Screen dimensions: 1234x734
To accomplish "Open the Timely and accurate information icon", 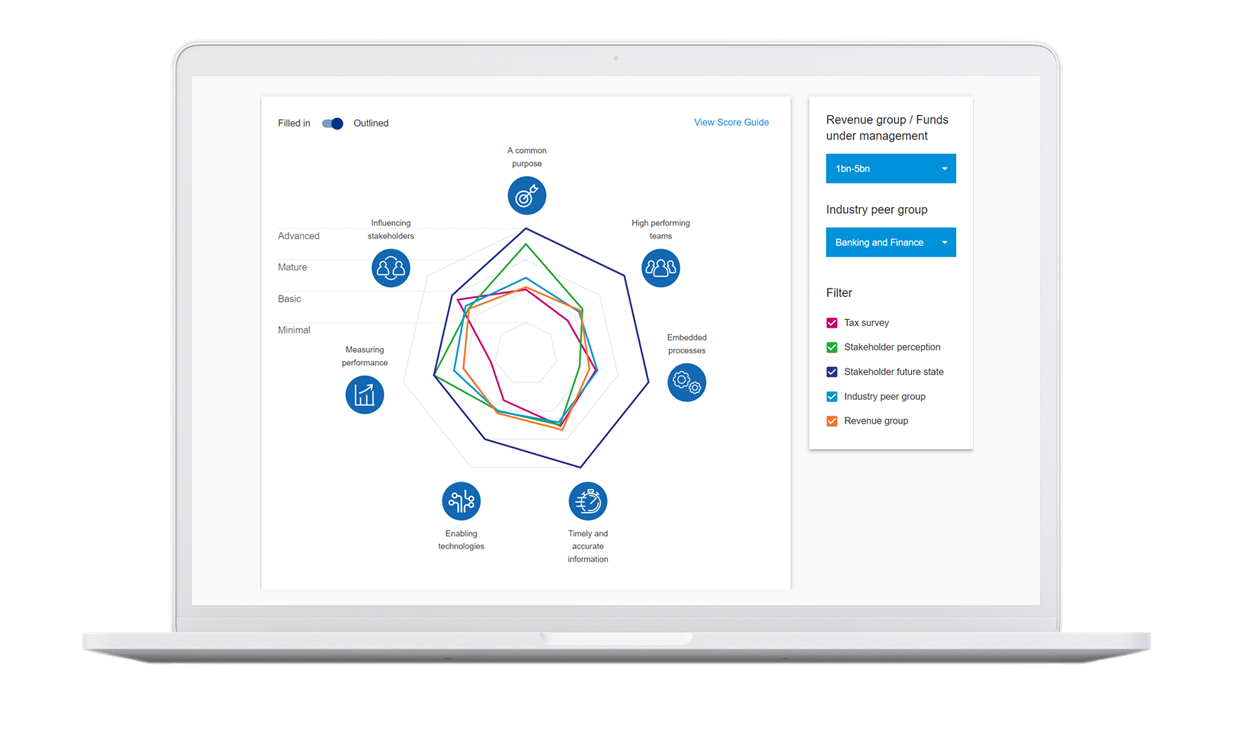I will click(x=588, y=501).
